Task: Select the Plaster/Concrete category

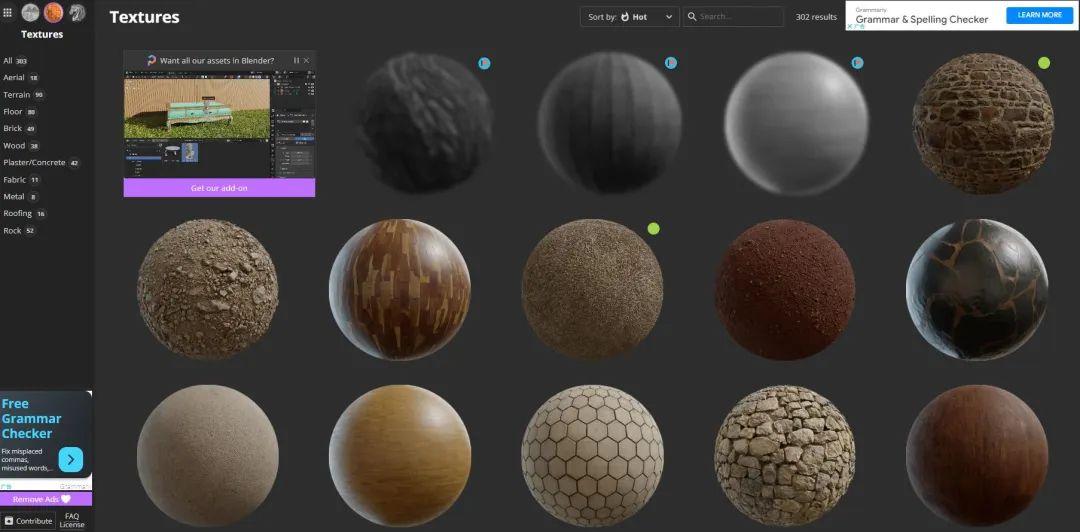Action: 34,163
